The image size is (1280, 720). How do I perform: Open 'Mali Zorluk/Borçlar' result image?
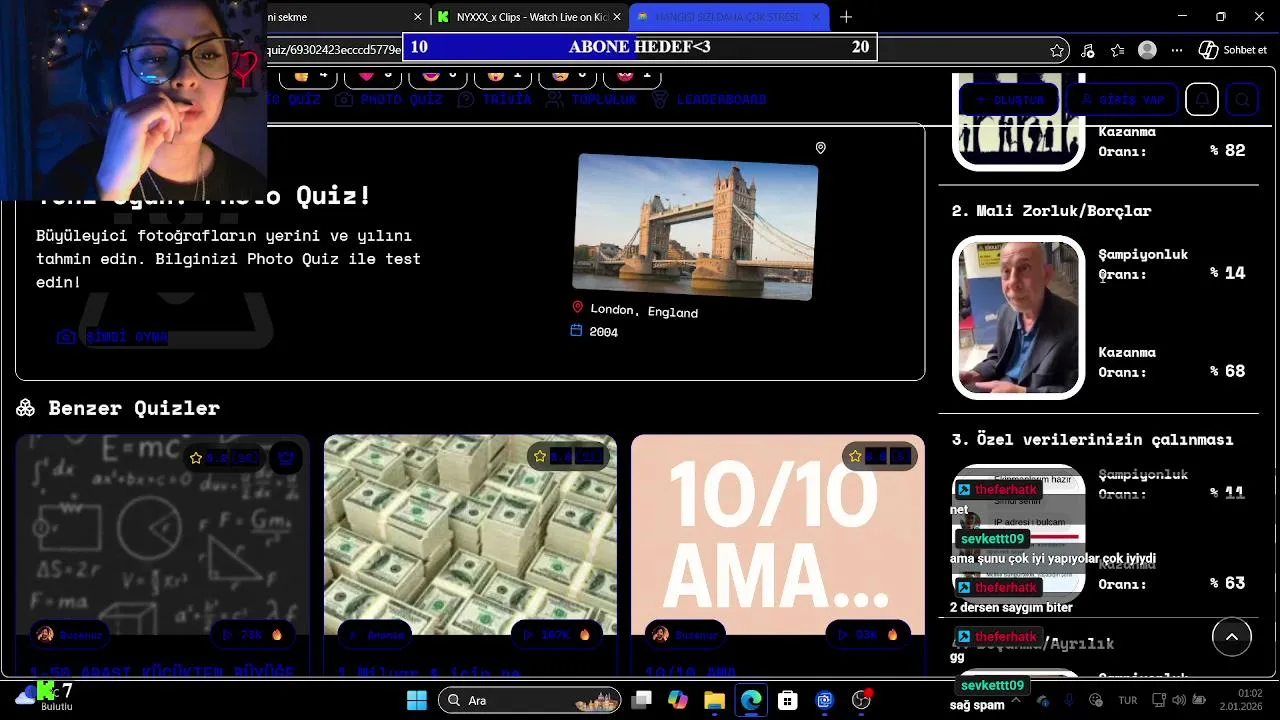pos(1018,318)
